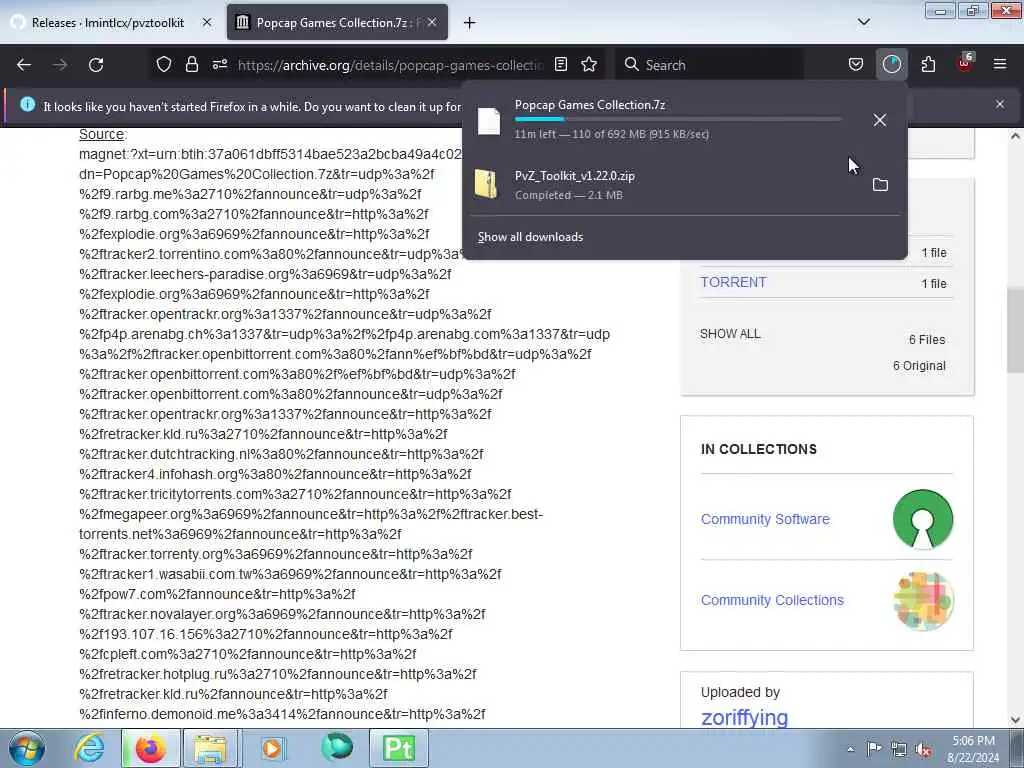Click the Community Collections thumbnail image
Screen dimensions: 1024x768
923,601
